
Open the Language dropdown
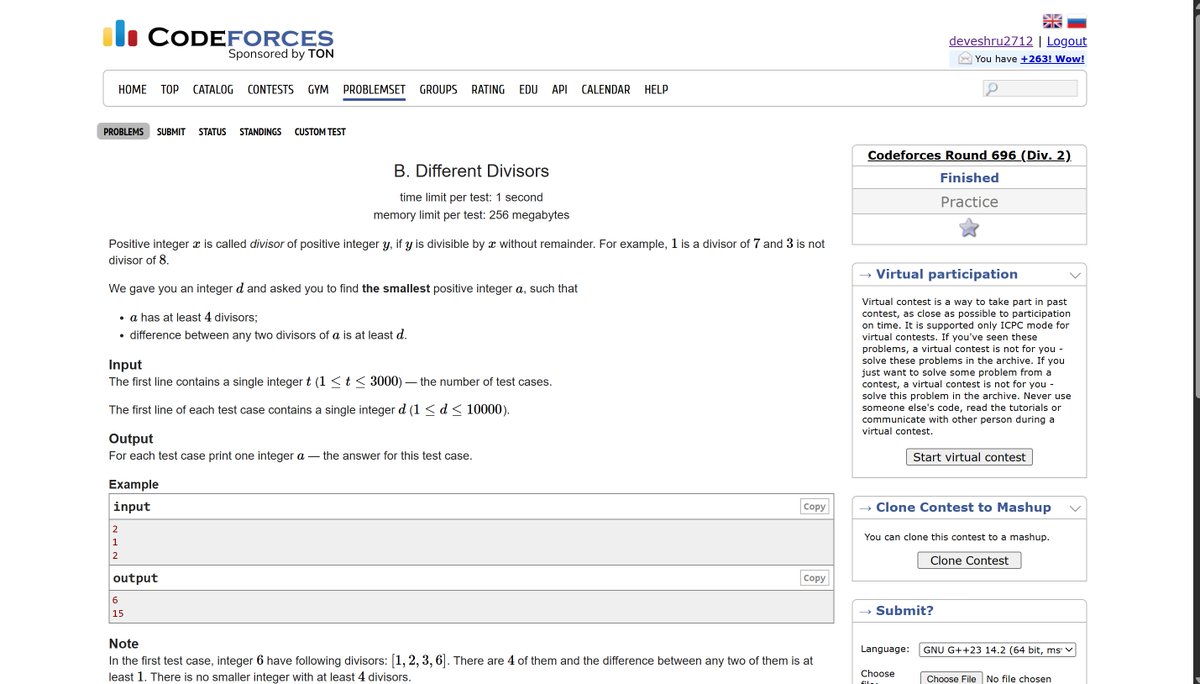click(997, 649)
